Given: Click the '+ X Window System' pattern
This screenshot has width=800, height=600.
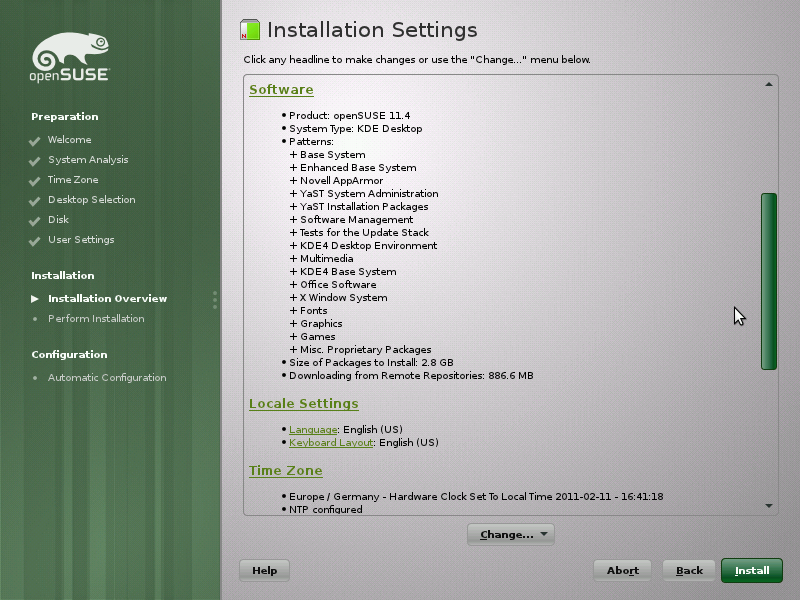Looking at the screenshot, I should 339,297.
